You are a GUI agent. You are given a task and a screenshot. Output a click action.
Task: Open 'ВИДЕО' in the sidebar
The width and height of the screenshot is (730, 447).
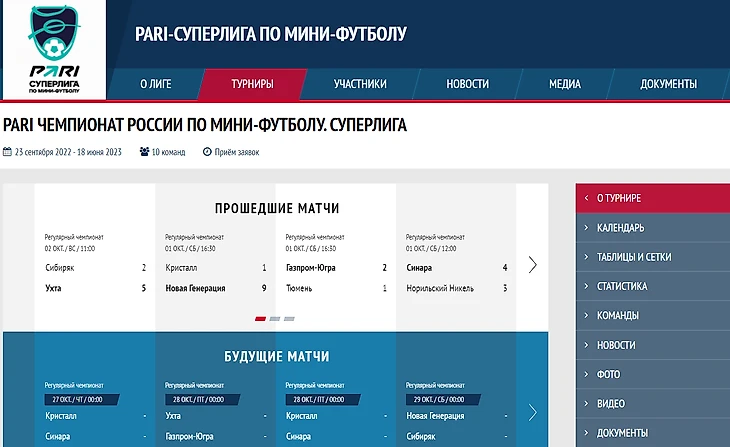tap(653, 404)
